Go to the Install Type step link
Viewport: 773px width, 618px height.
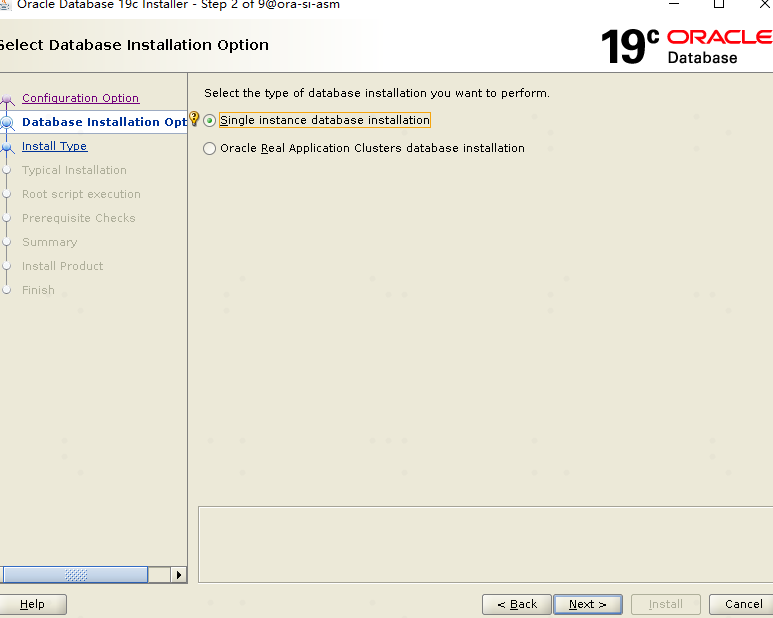pyautogui.click(x=55, y=146)
